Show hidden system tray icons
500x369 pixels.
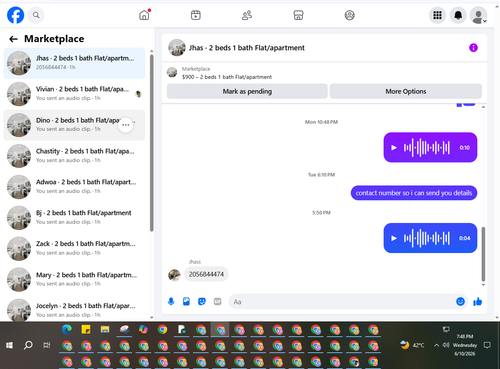tap(436, 345)
